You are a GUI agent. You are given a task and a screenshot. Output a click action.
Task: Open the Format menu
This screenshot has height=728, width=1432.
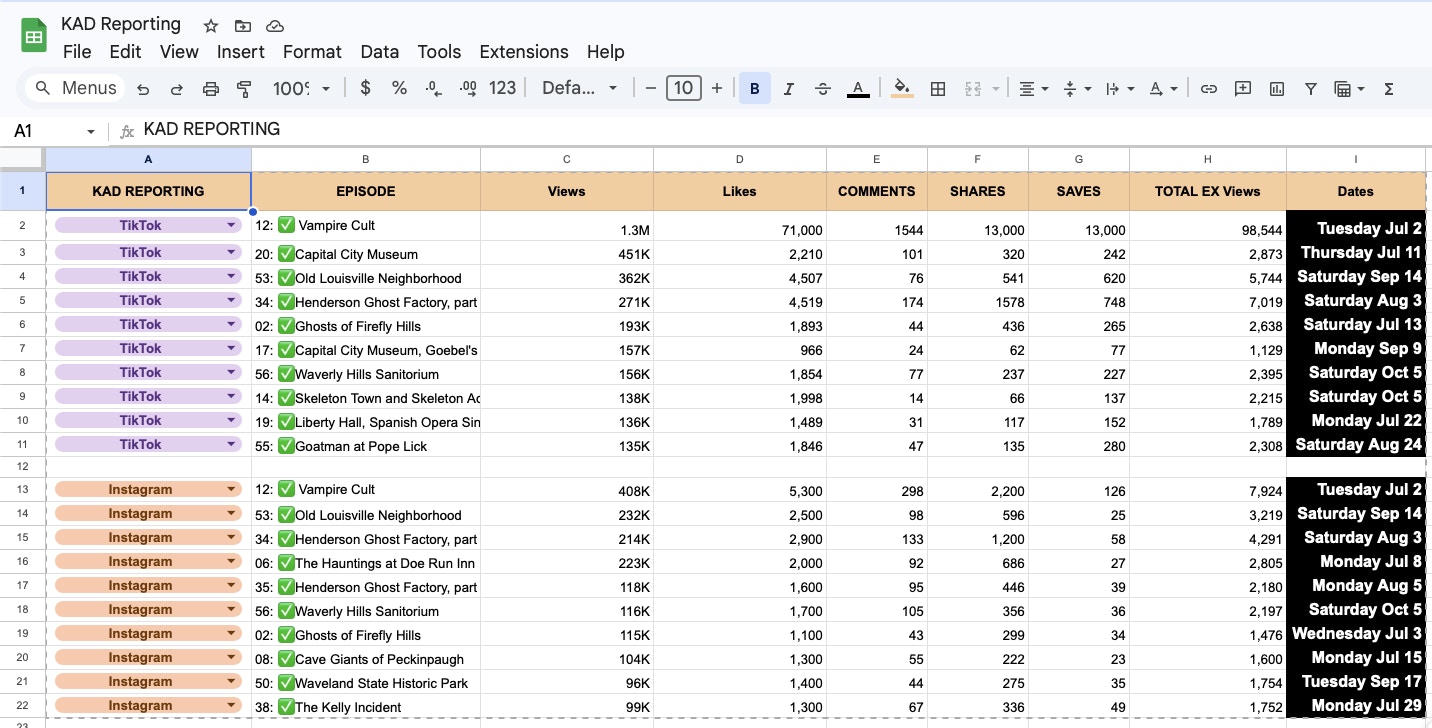pos(312,52)
